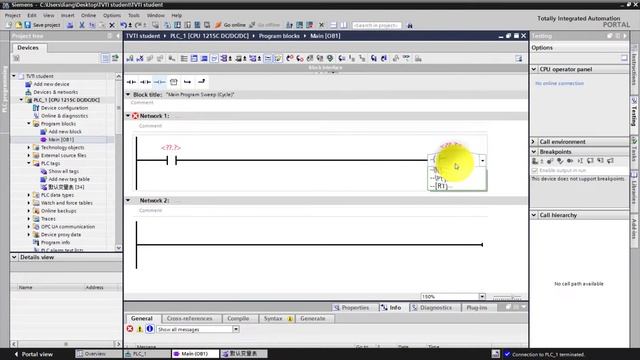Select Main [OB1] in project tree
640x360 pixels.
pos(61,140)
